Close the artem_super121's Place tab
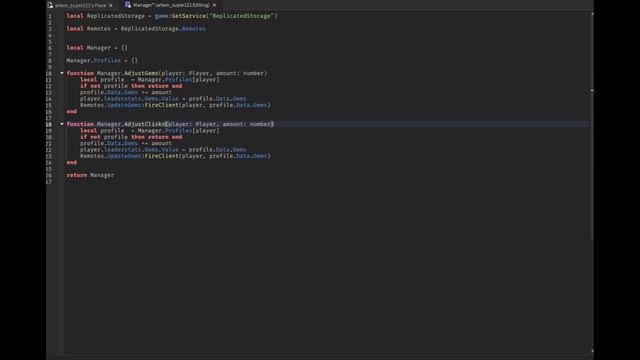 tap(111, 5)
